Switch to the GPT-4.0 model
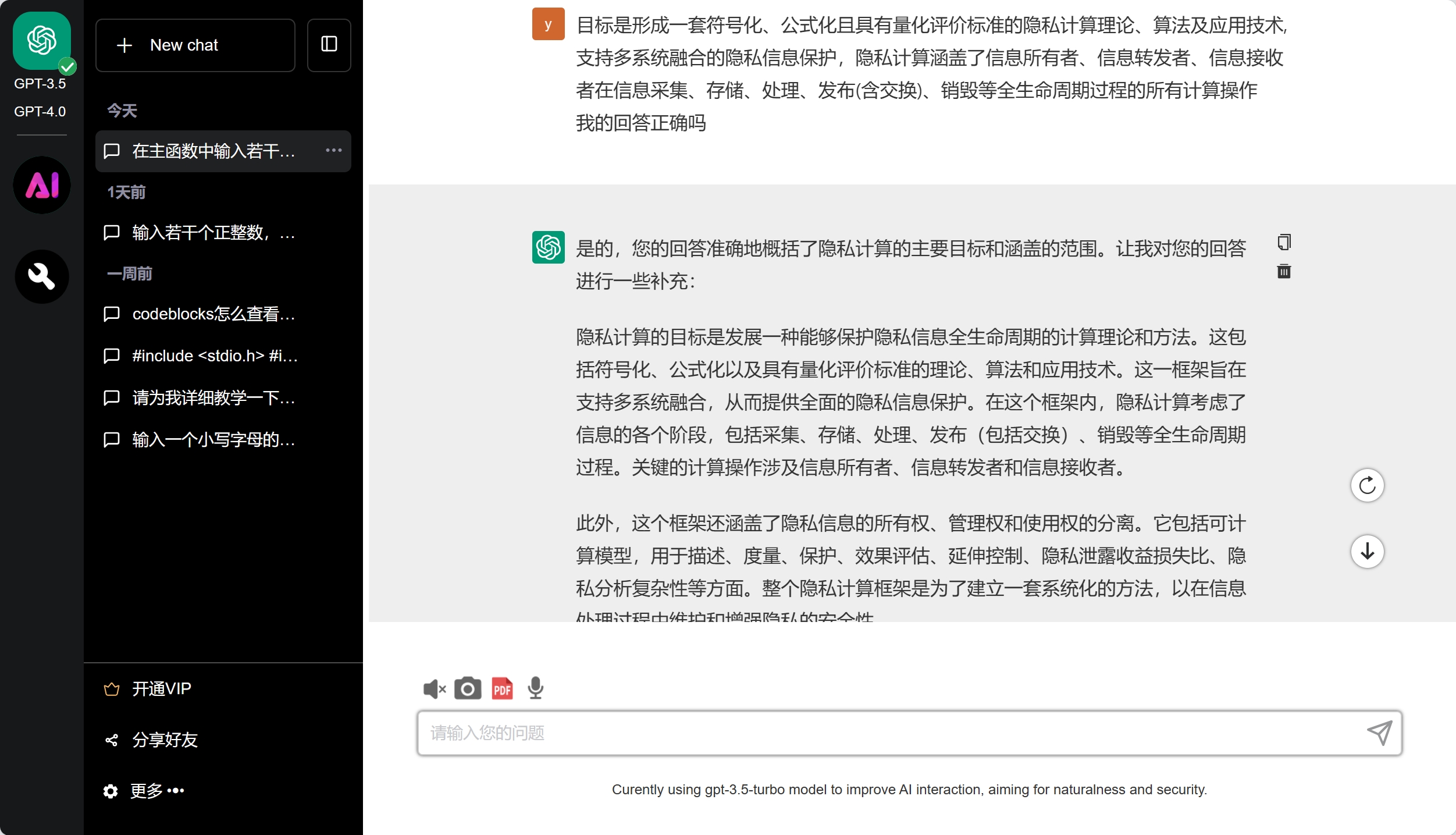 click(x=40, y=111)
